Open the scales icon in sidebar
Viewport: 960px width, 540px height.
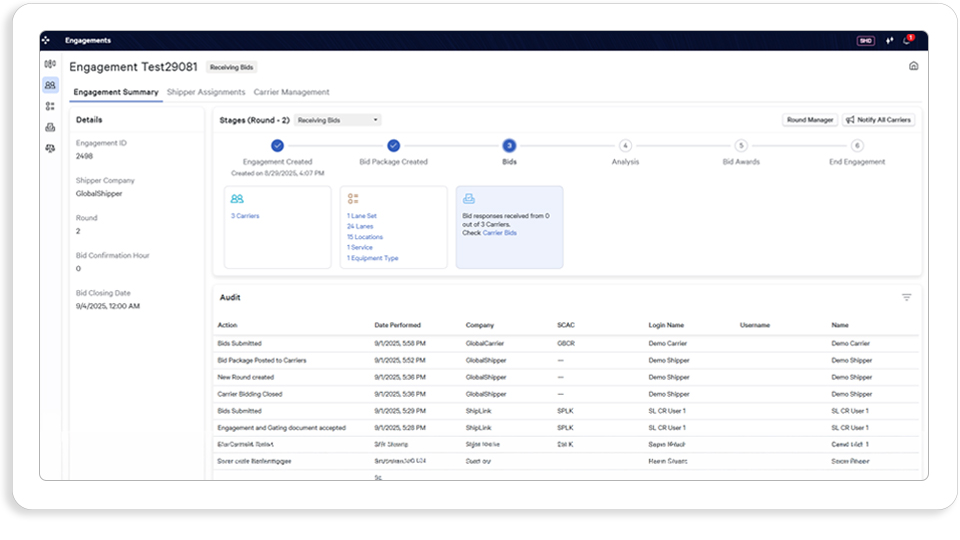[x=50, y=148]
